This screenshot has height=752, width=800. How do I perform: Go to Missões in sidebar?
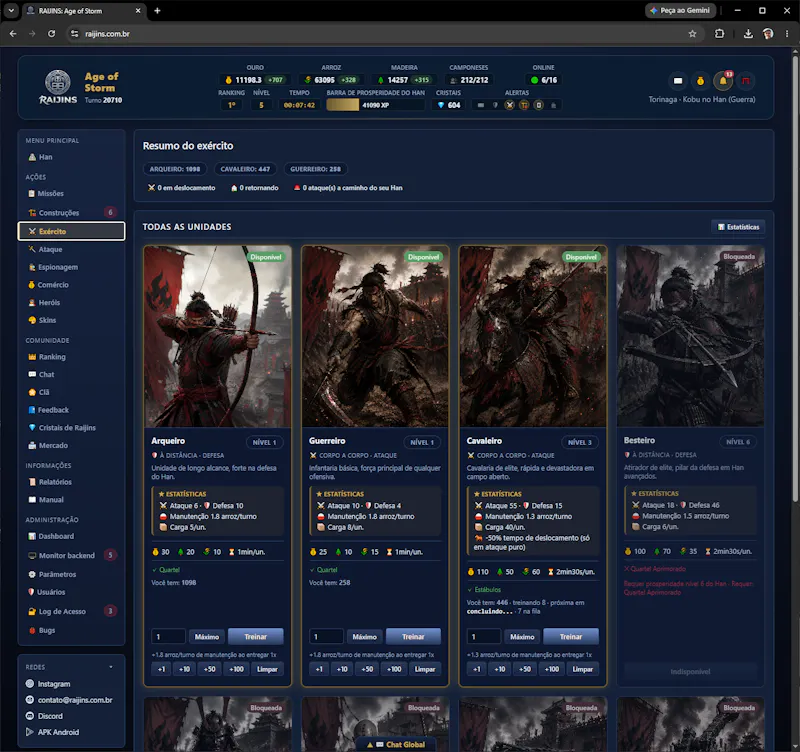[71, 193]
